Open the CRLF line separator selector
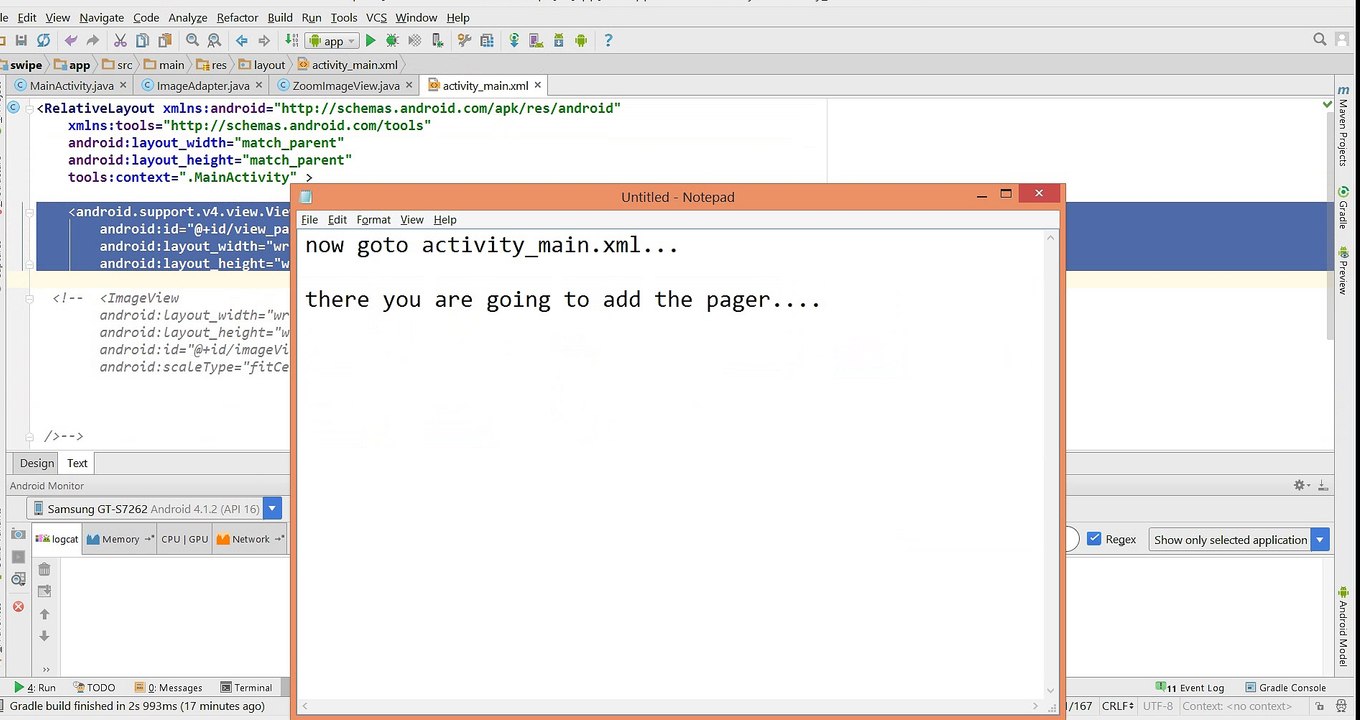The image size is (1360, 720). click(1117, 706)
